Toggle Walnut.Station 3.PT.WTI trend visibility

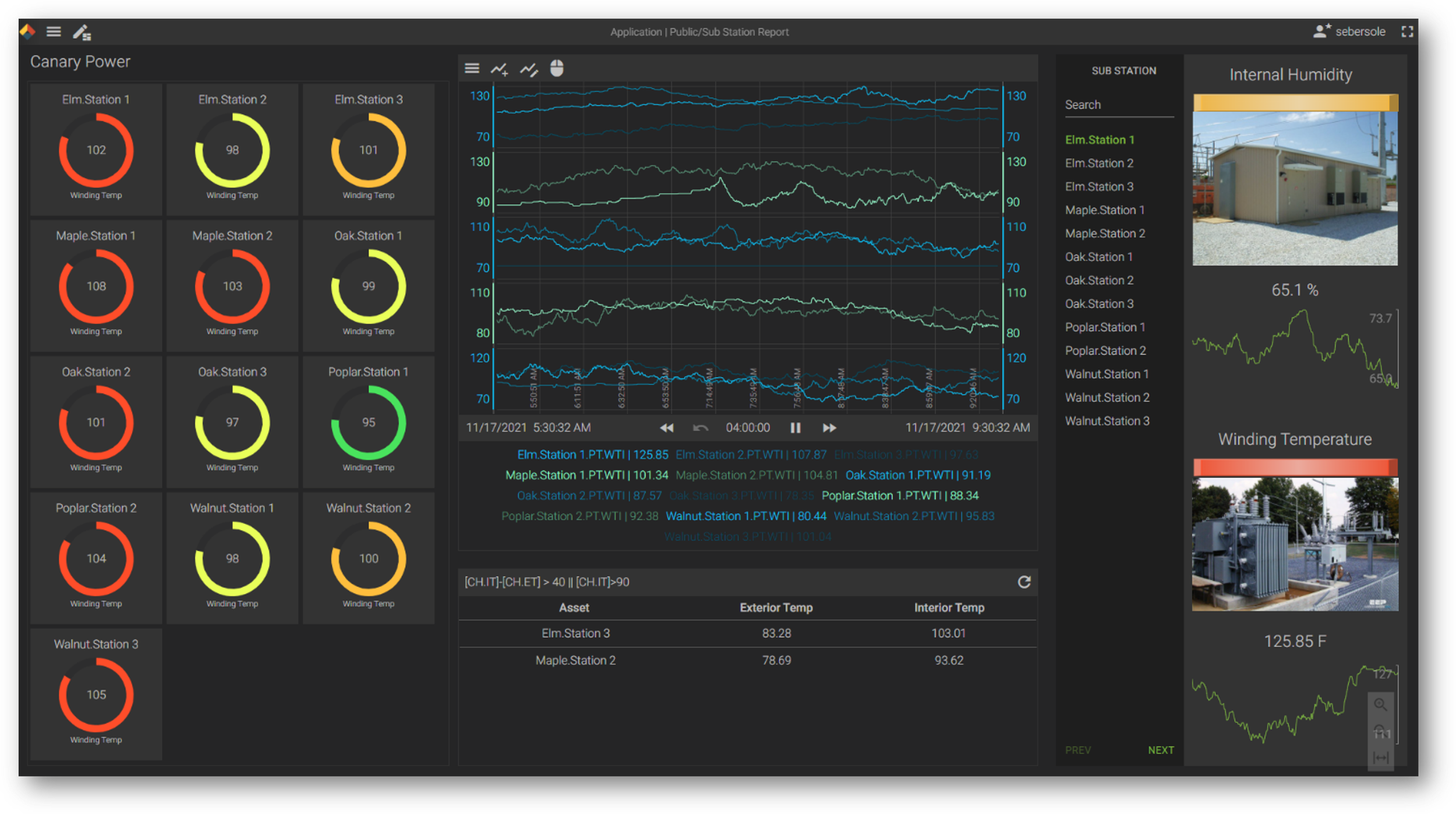coord(748,536)
